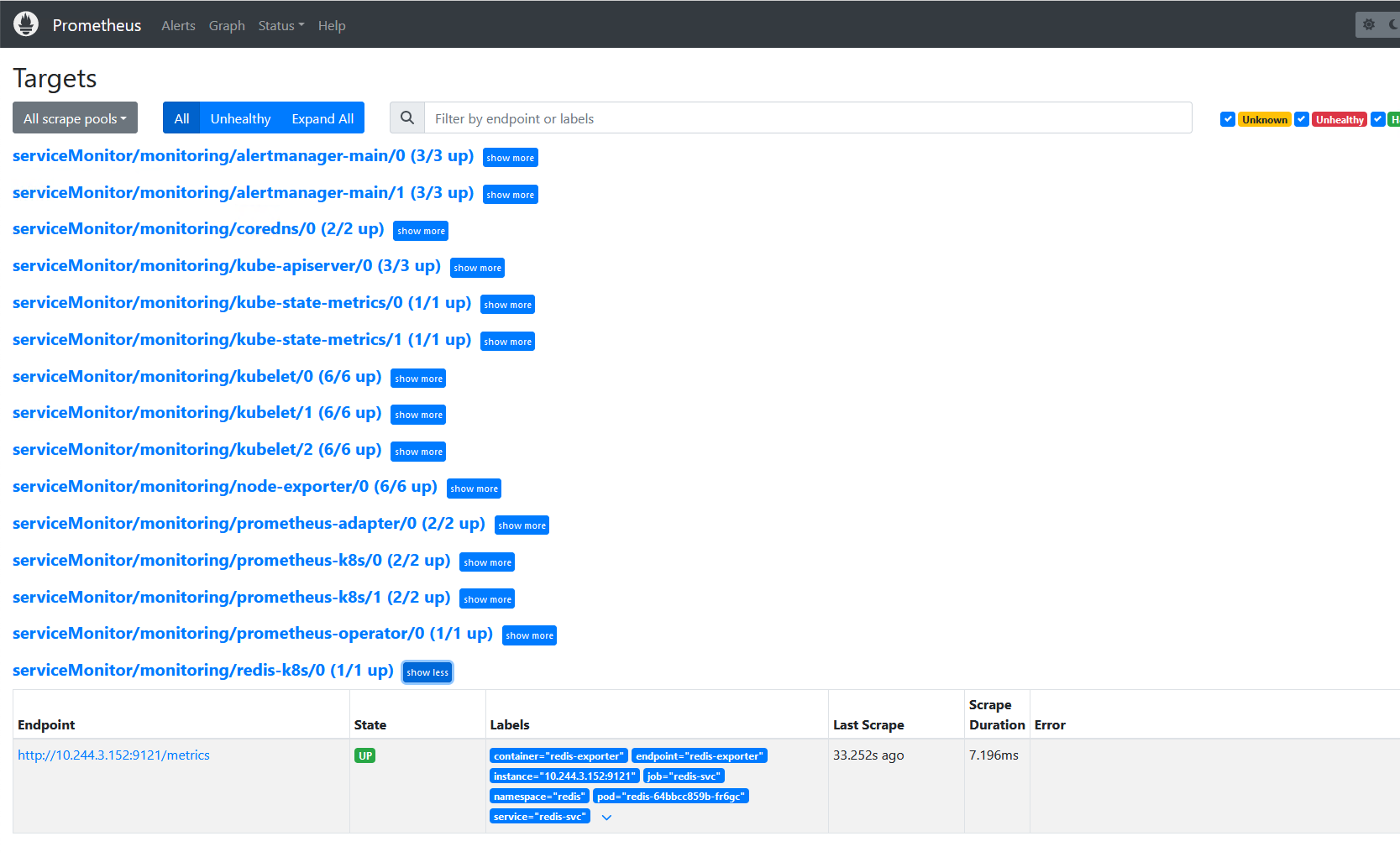
Task: Focus the Filter by endpoint or labels field
Action: 808,118
